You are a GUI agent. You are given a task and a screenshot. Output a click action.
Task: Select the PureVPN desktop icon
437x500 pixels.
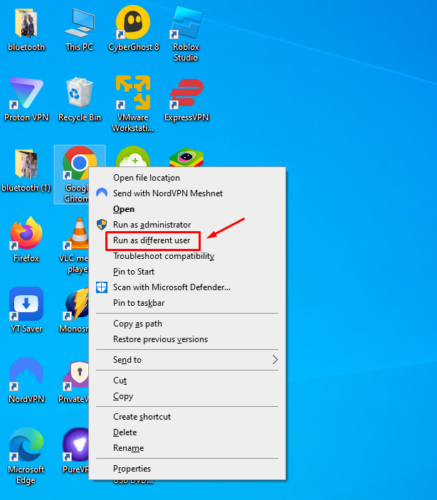[x=76, y=444]
